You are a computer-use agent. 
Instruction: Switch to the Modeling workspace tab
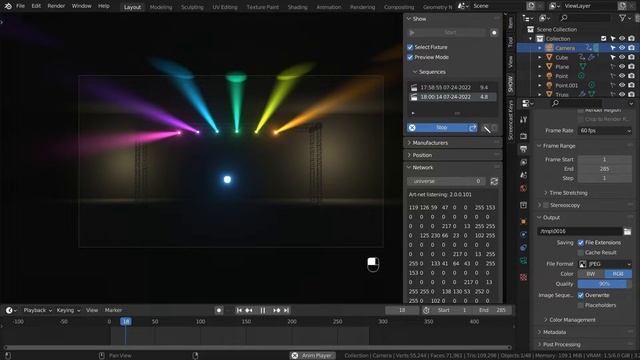161,7
